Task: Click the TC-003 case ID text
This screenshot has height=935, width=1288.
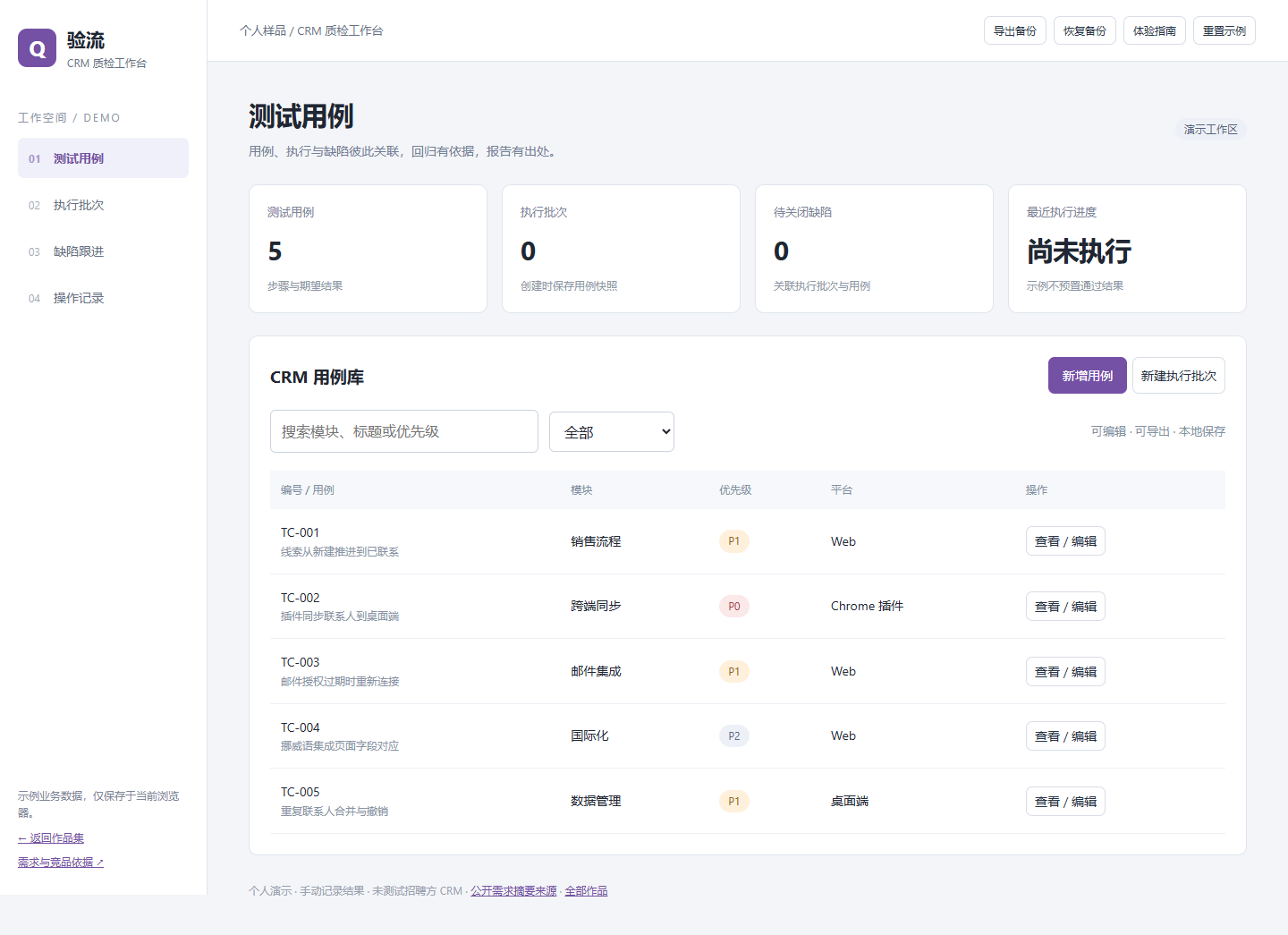Action: tap(301, 662)
